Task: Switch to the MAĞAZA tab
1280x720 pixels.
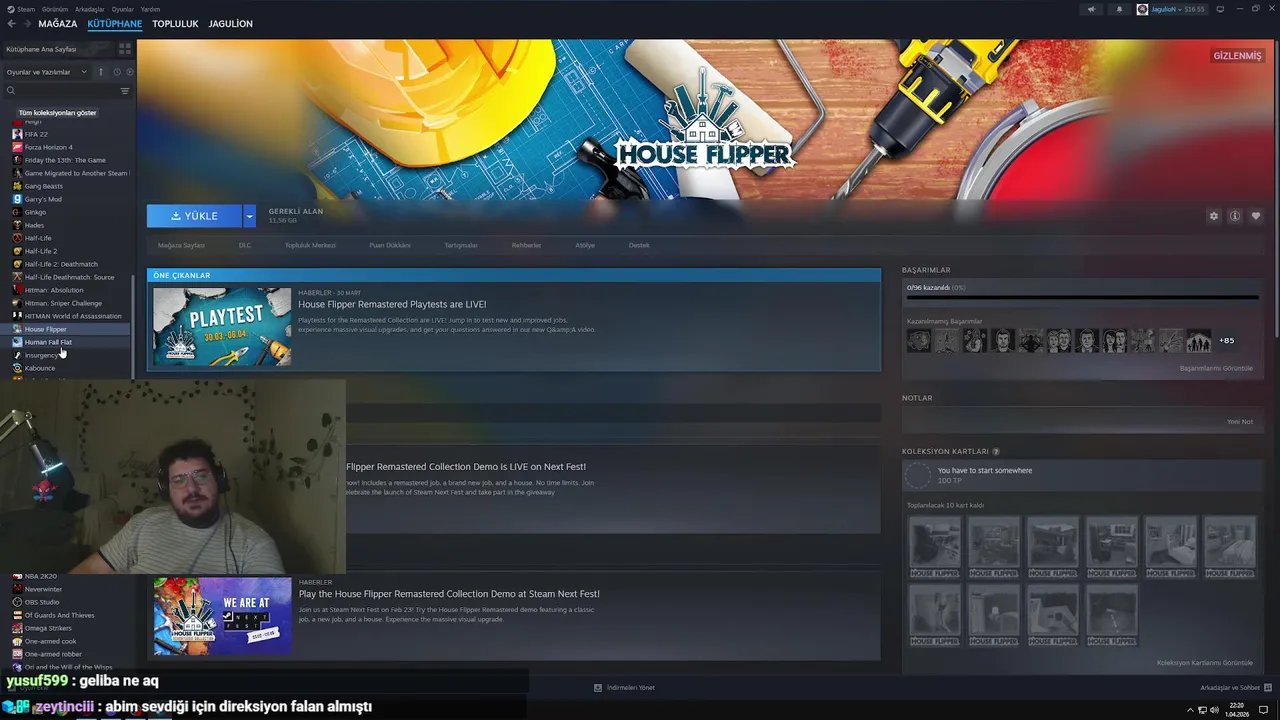Action: (57, 24)
